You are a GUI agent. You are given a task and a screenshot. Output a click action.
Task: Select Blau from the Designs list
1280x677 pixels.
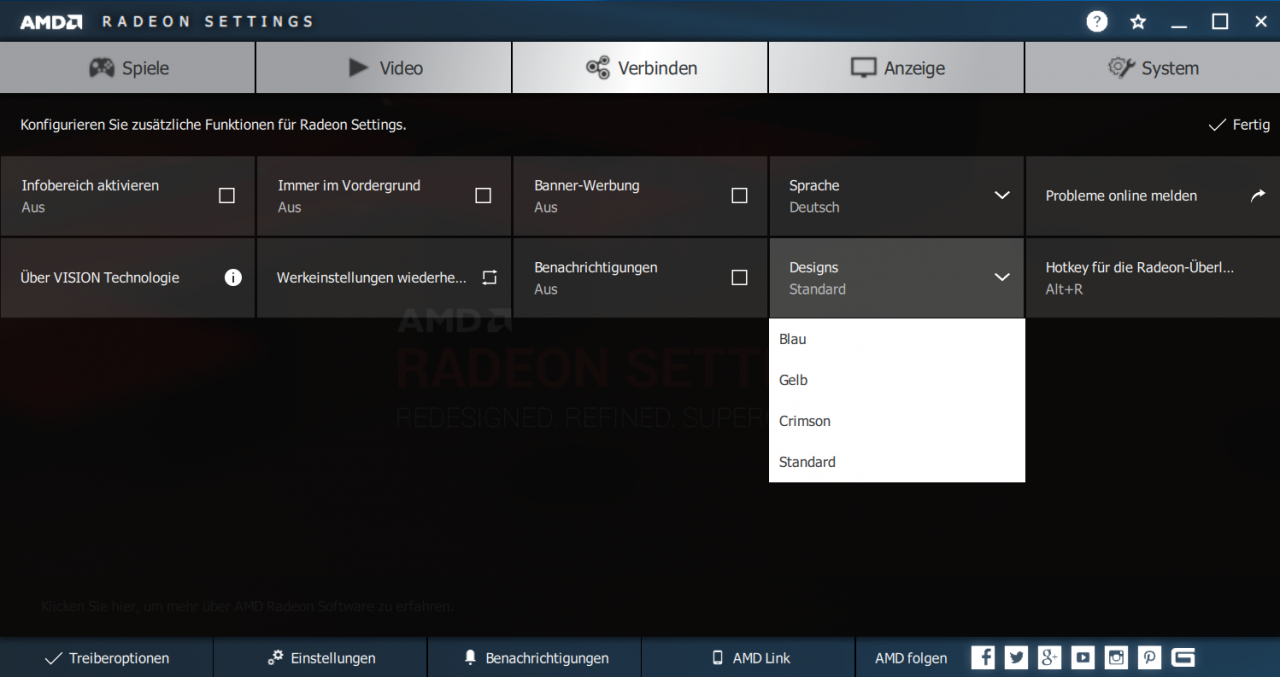(x=897, y=339)
